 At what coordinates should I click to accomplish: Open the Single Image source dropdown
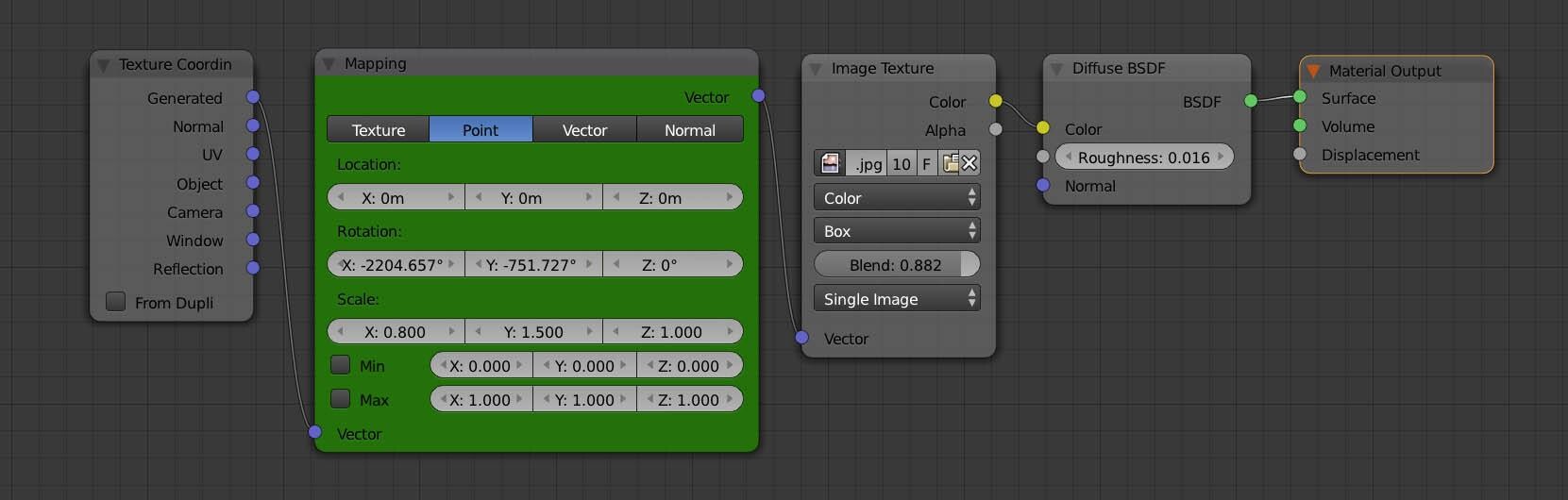(896, 299)
